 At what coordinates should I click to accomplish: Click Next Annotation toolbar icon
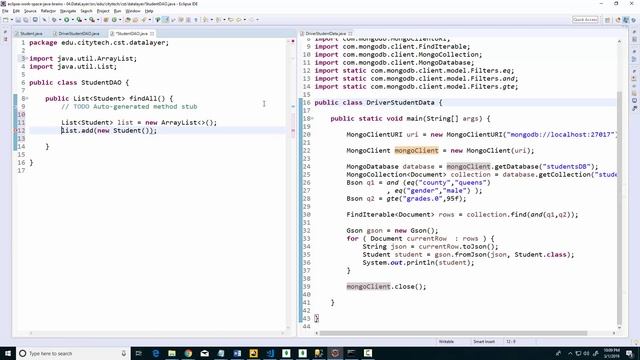click(x=205, y=20)
